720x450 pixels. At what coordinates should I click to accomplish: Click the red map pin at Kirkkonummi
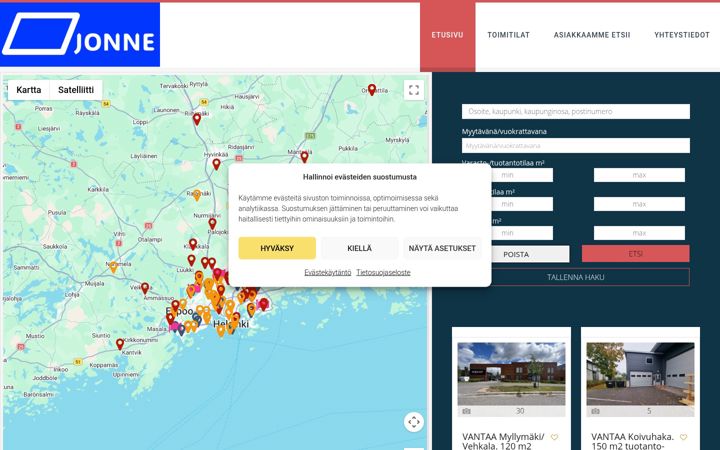(120, 344)
